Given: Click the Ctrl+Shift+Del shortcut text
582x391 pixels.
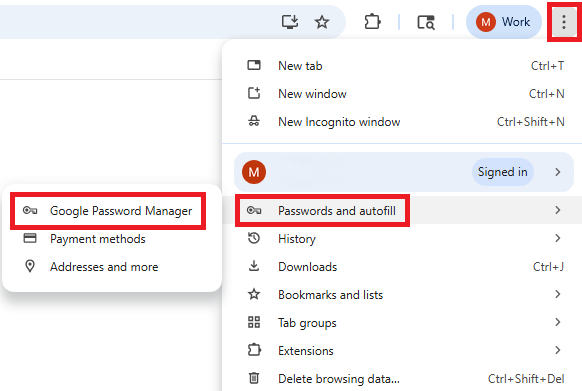Looking at the screenshot, I should coord(526,378).
